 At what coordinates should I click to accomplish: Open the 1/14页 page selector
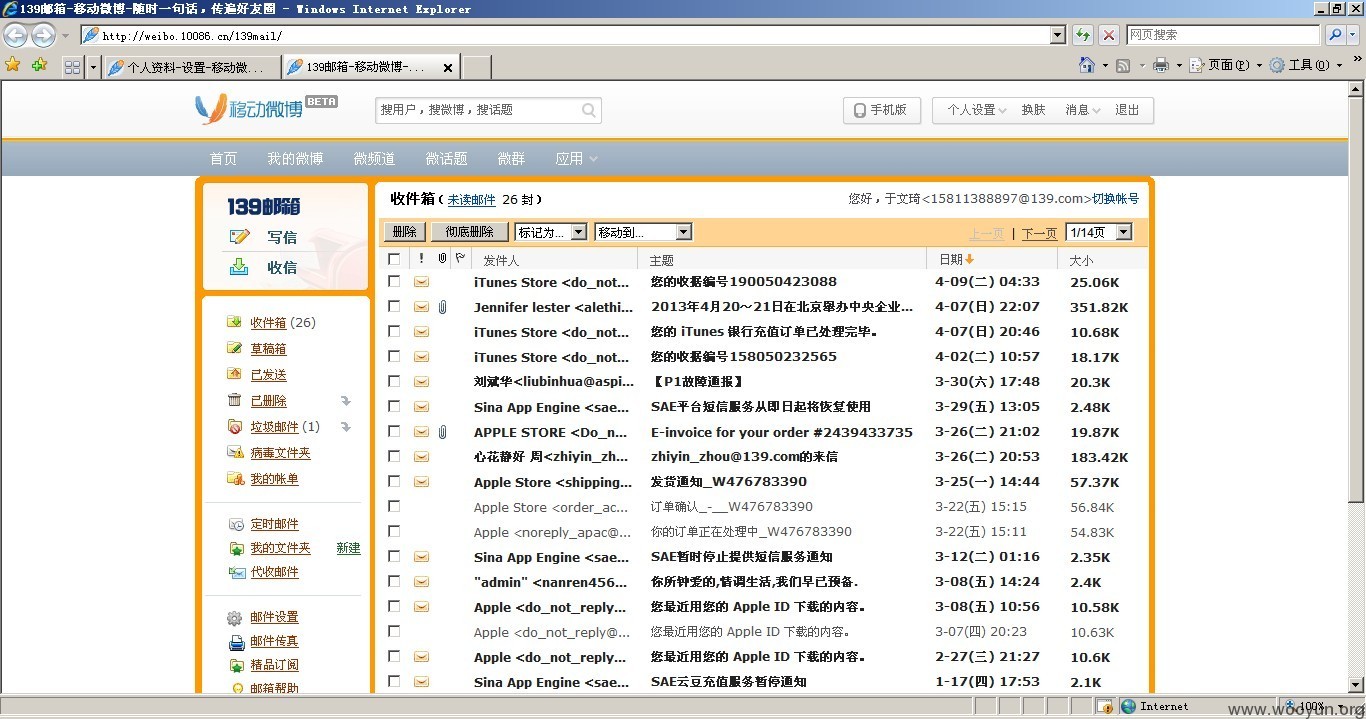click(x=1099, y=232)
